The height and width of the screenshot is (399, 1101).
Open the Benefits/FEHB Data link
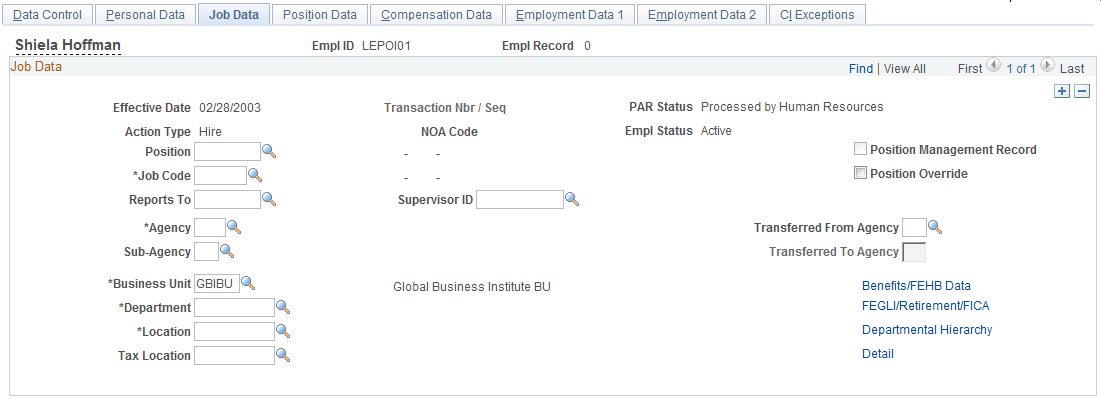916,286
